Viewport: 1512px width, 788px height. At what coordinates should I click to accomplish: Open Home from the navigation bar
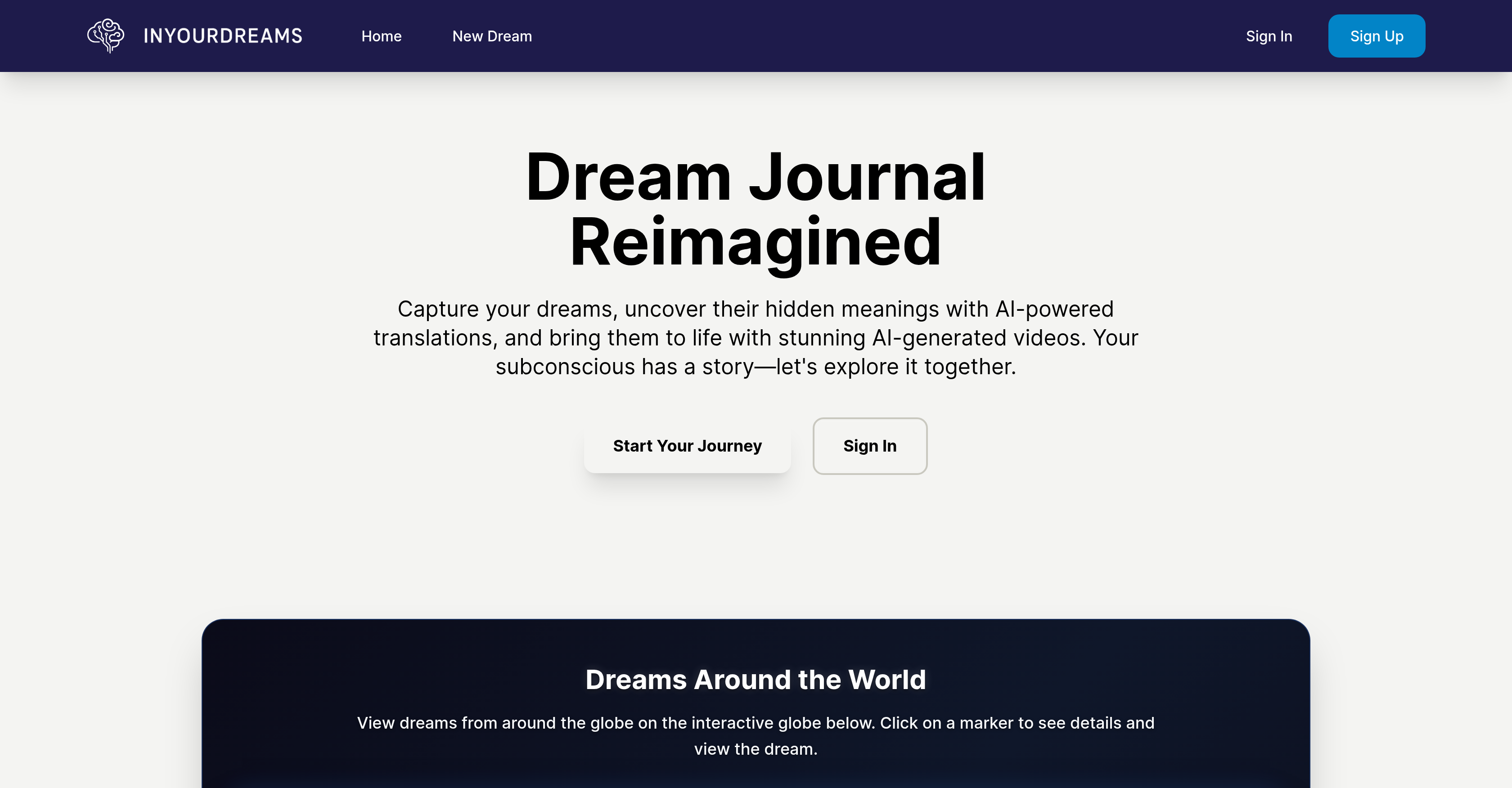click(381, 36)
